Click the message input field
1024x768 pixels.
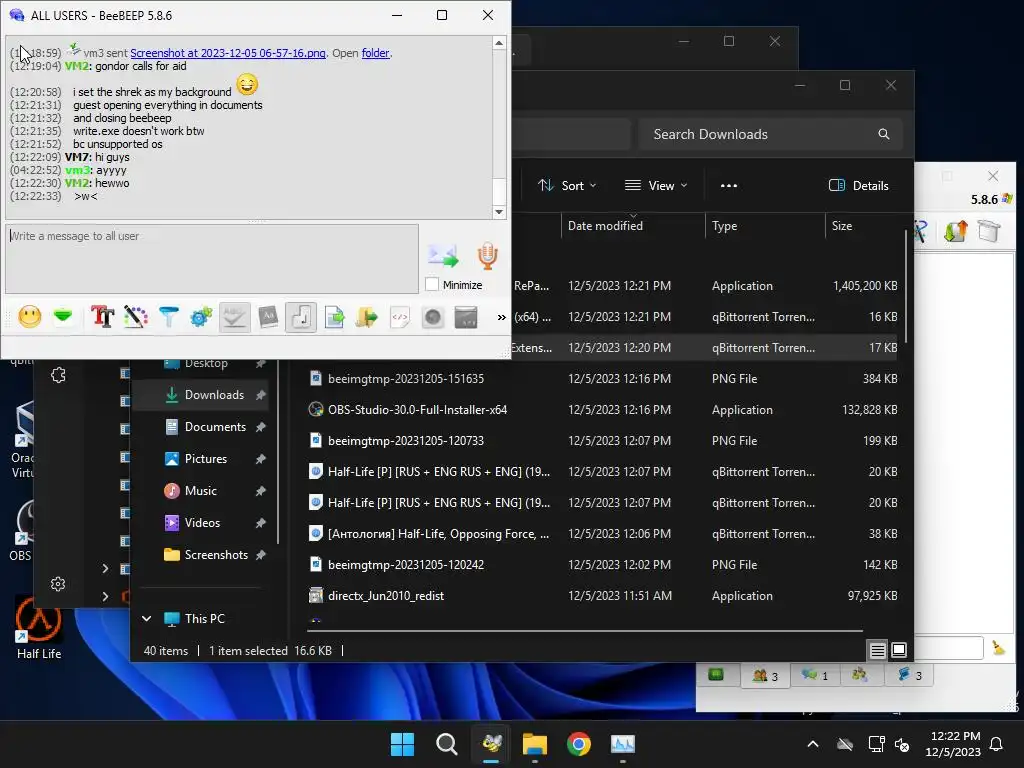pyautogui.click(x=212, y=259)
